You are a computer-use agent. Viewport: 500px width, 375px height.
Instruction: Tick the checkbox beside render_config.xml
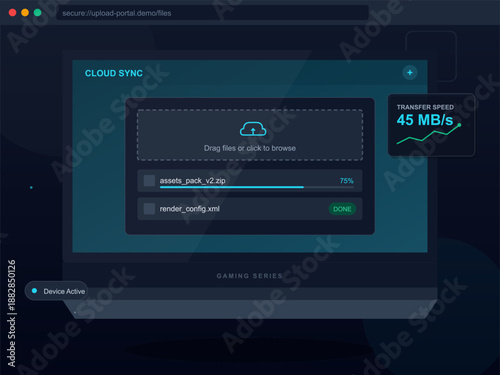point(149,209)
